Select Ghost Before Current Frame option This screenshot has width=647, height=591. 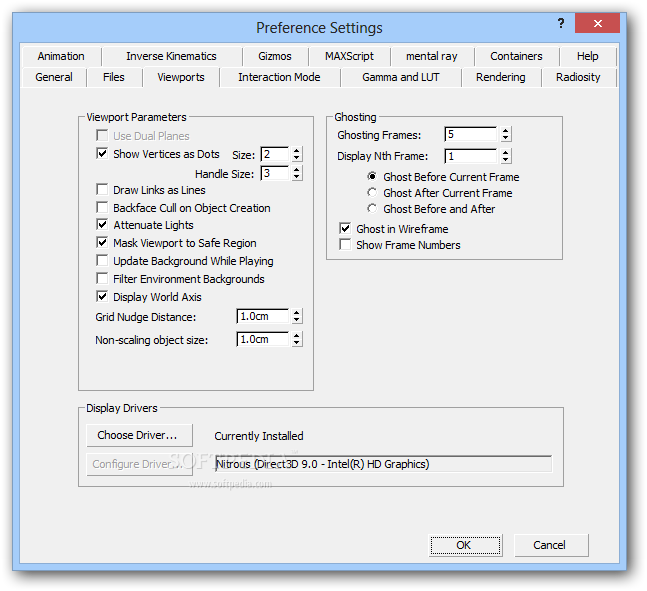372,177
